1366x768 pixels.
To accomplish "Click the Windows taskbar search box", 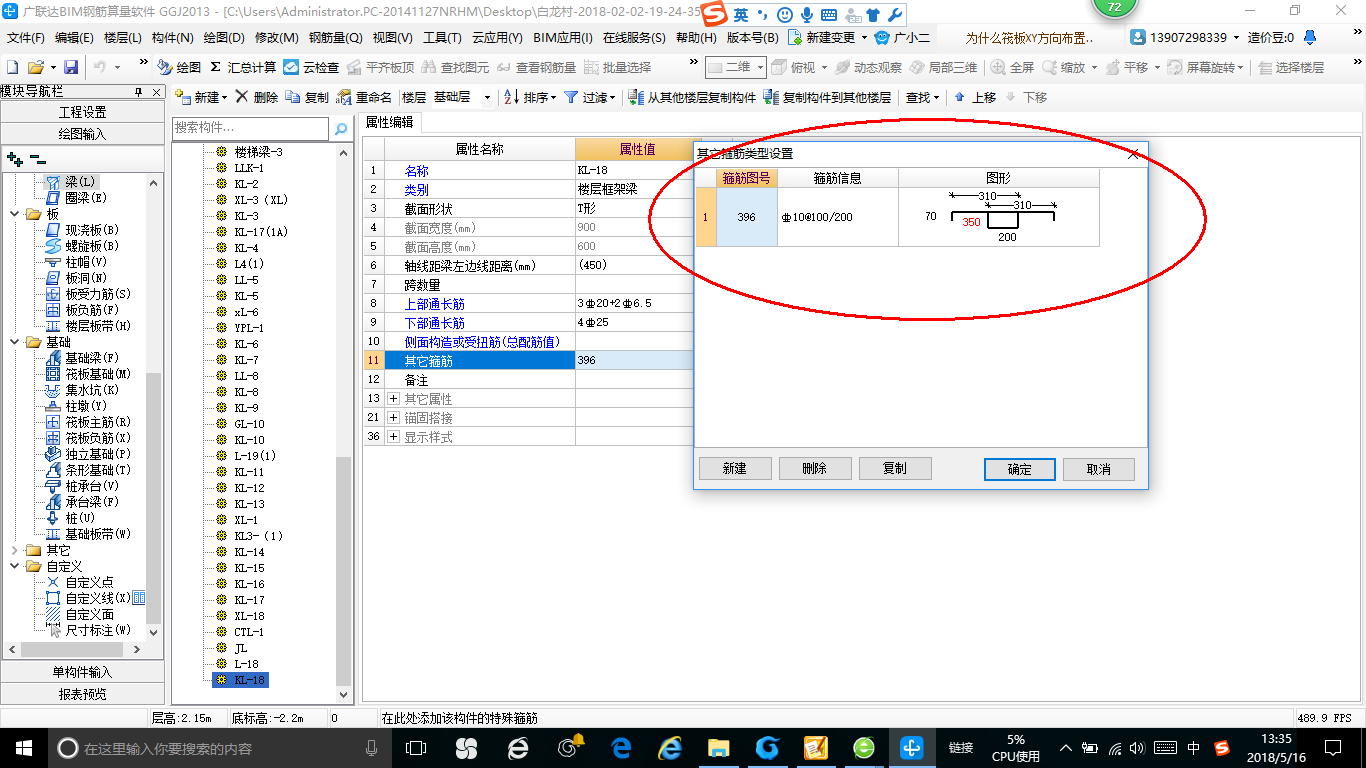I will click(x=219, y=747).
